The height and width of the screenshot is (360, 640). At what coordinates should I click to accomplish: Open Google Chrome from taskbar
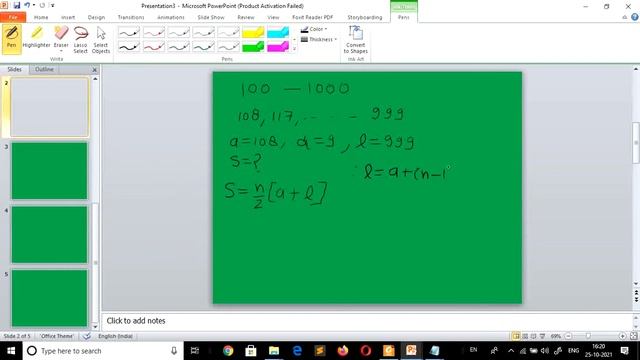pyautogui.click(x=228, y=351)
